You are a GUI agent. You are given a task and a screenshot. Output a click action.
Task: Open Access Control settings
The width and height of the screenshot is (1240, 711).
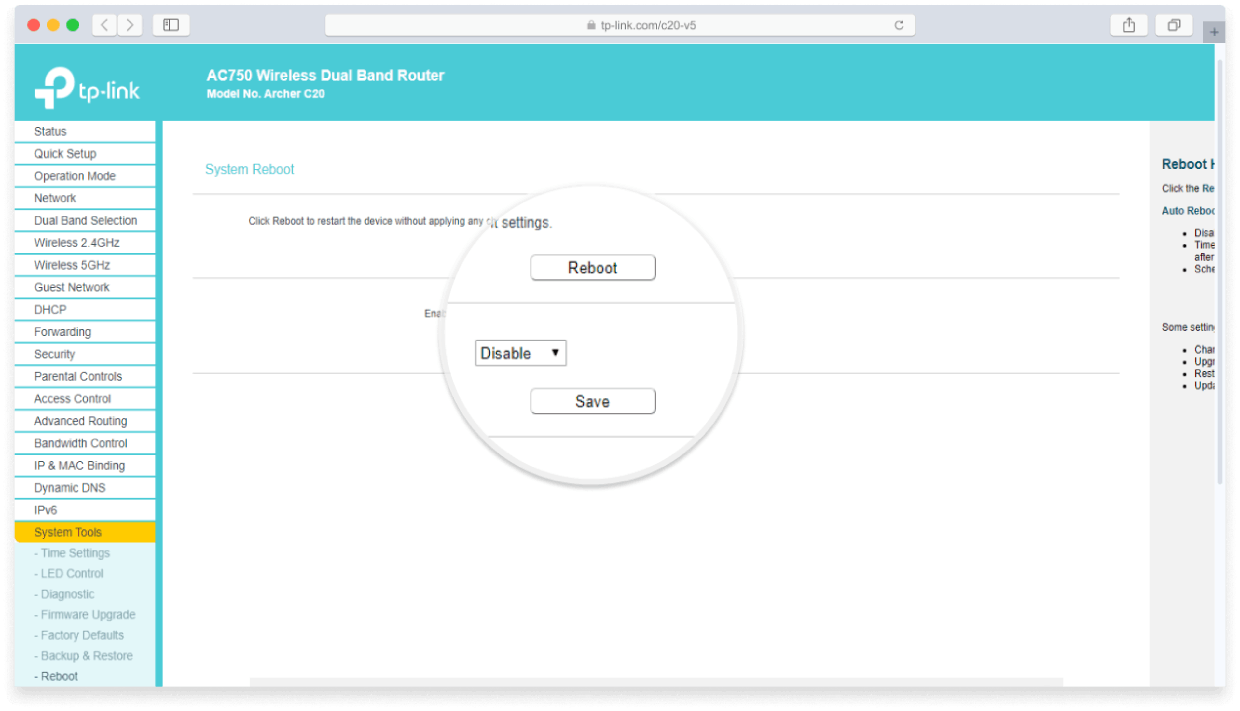86,398
